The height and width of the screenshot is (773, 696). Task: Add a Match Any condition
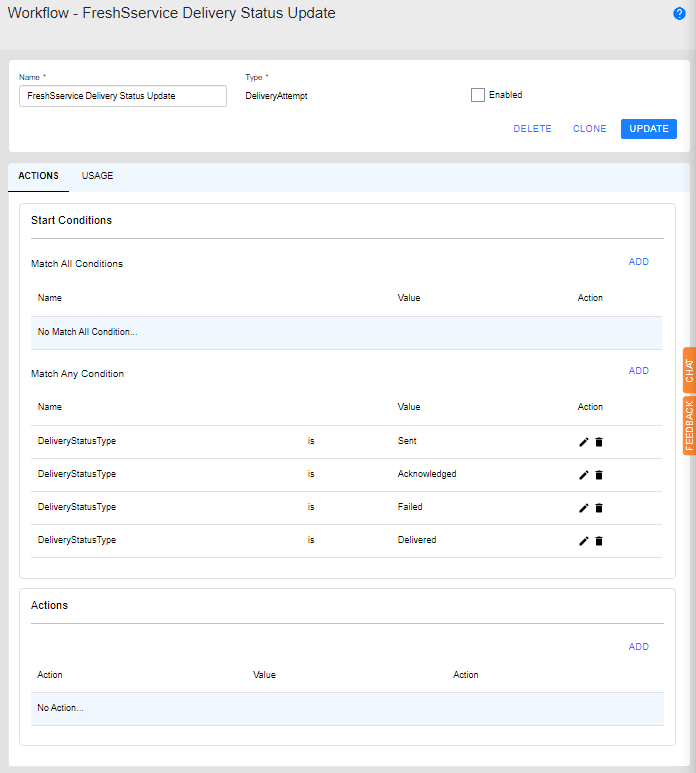(x=638, y=371)
